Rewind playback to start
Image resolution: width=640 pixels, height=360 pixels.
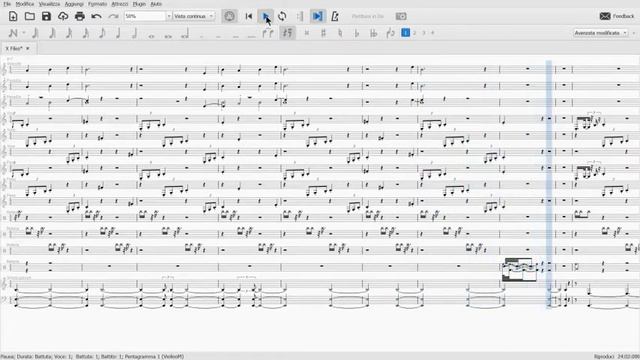pos(249,16)
